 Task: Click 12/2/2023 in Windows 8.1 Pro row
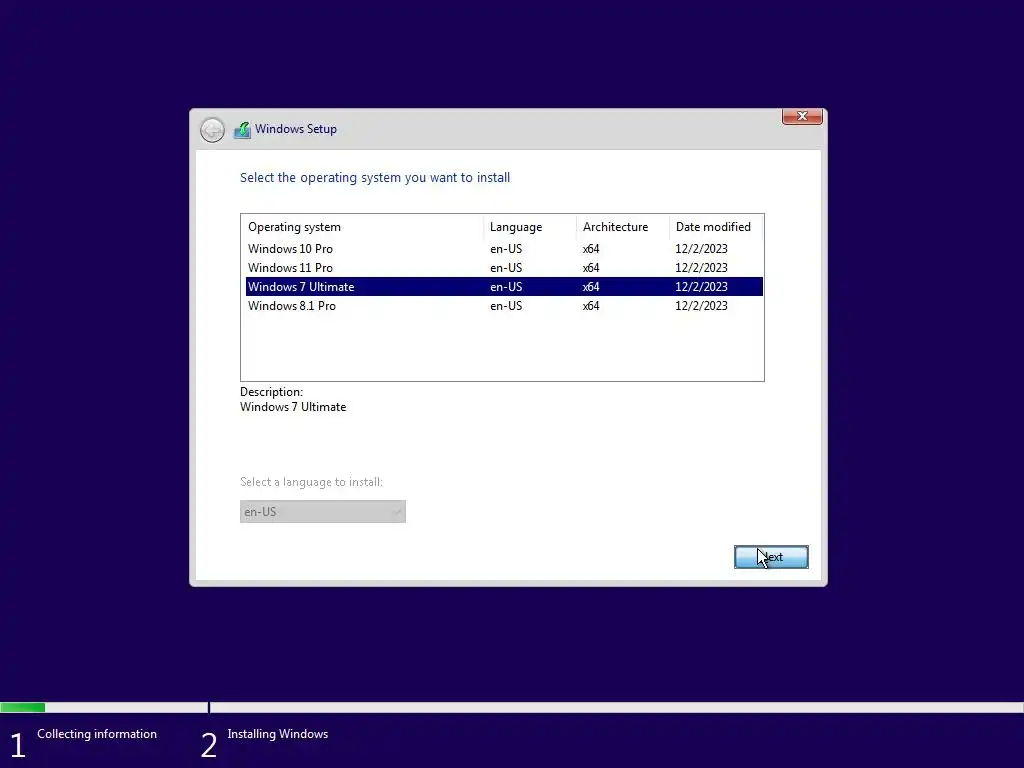(701, 306)
